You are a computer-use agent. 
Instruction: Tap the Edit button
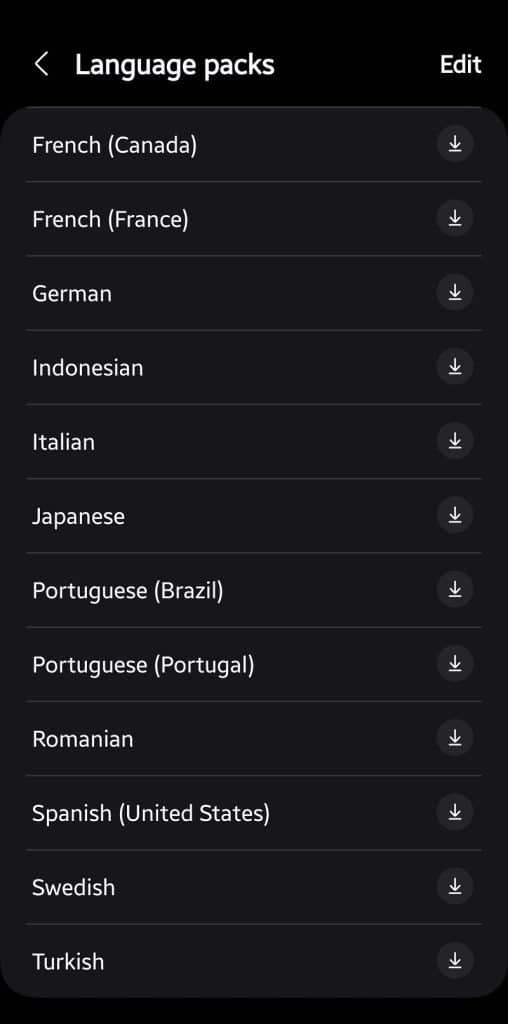pos(460,65)
